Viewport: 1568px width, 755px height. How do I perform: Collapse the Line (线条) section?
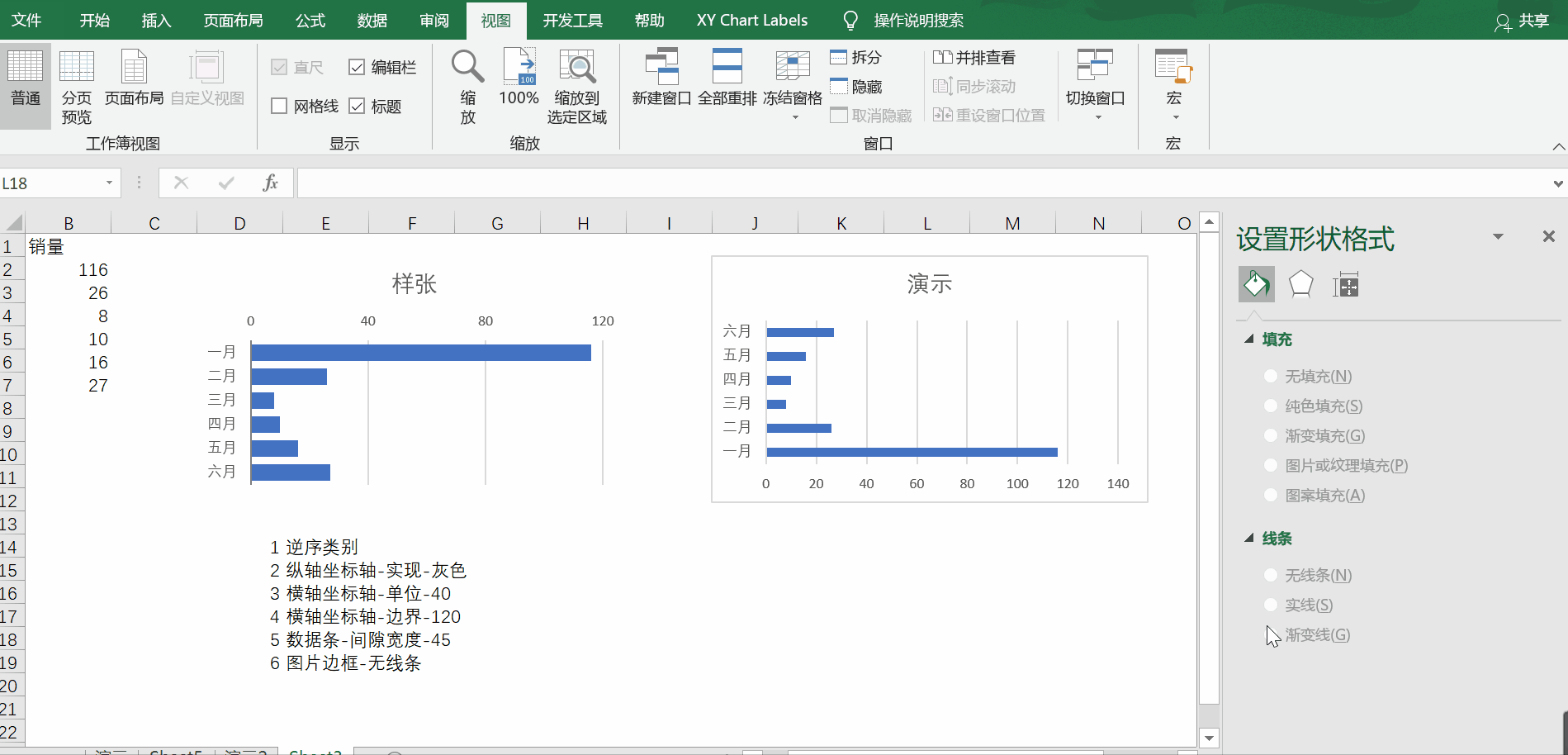(x=1249, y=538)
